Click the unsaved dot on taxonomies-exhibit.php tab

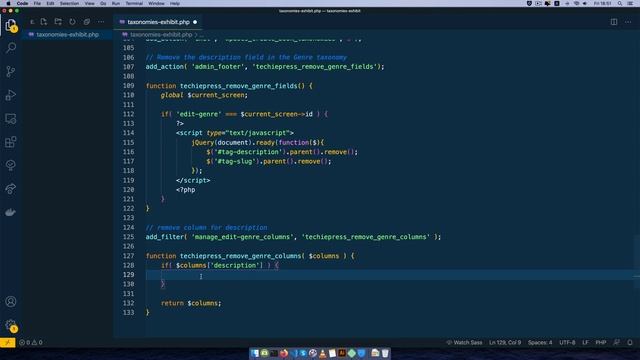point(195,22)
